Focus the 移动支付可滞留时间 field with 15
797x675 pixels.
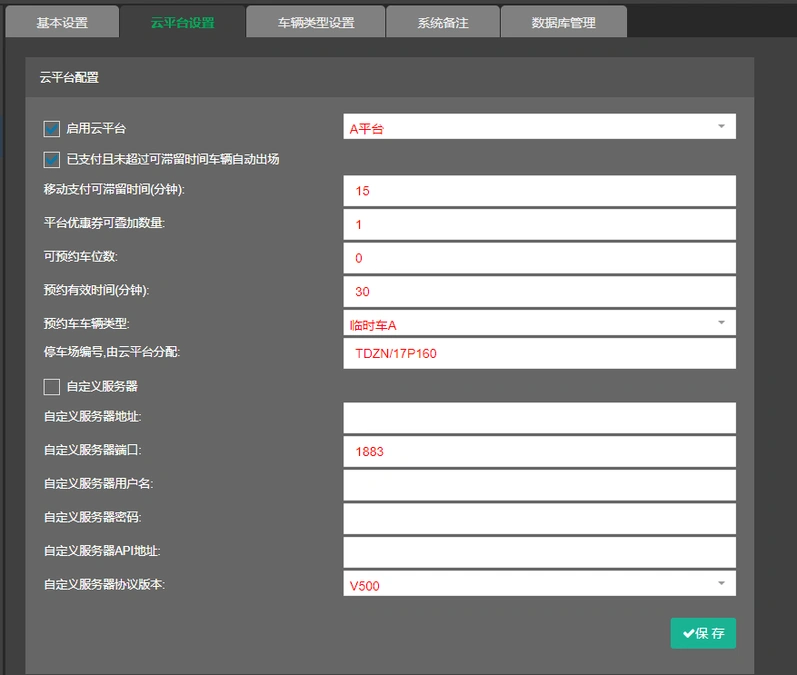pos(539,191)
